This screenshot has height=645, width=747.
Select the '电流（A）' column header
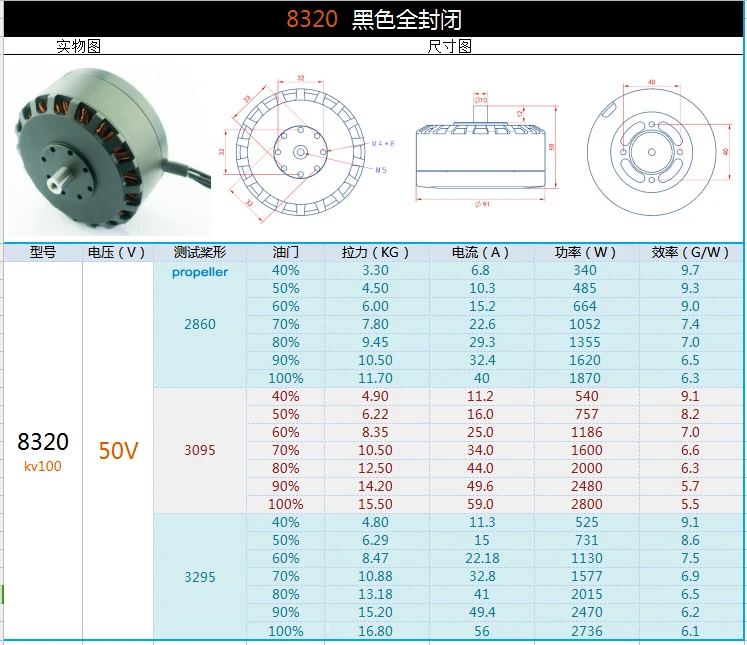[x=481, y=252]
